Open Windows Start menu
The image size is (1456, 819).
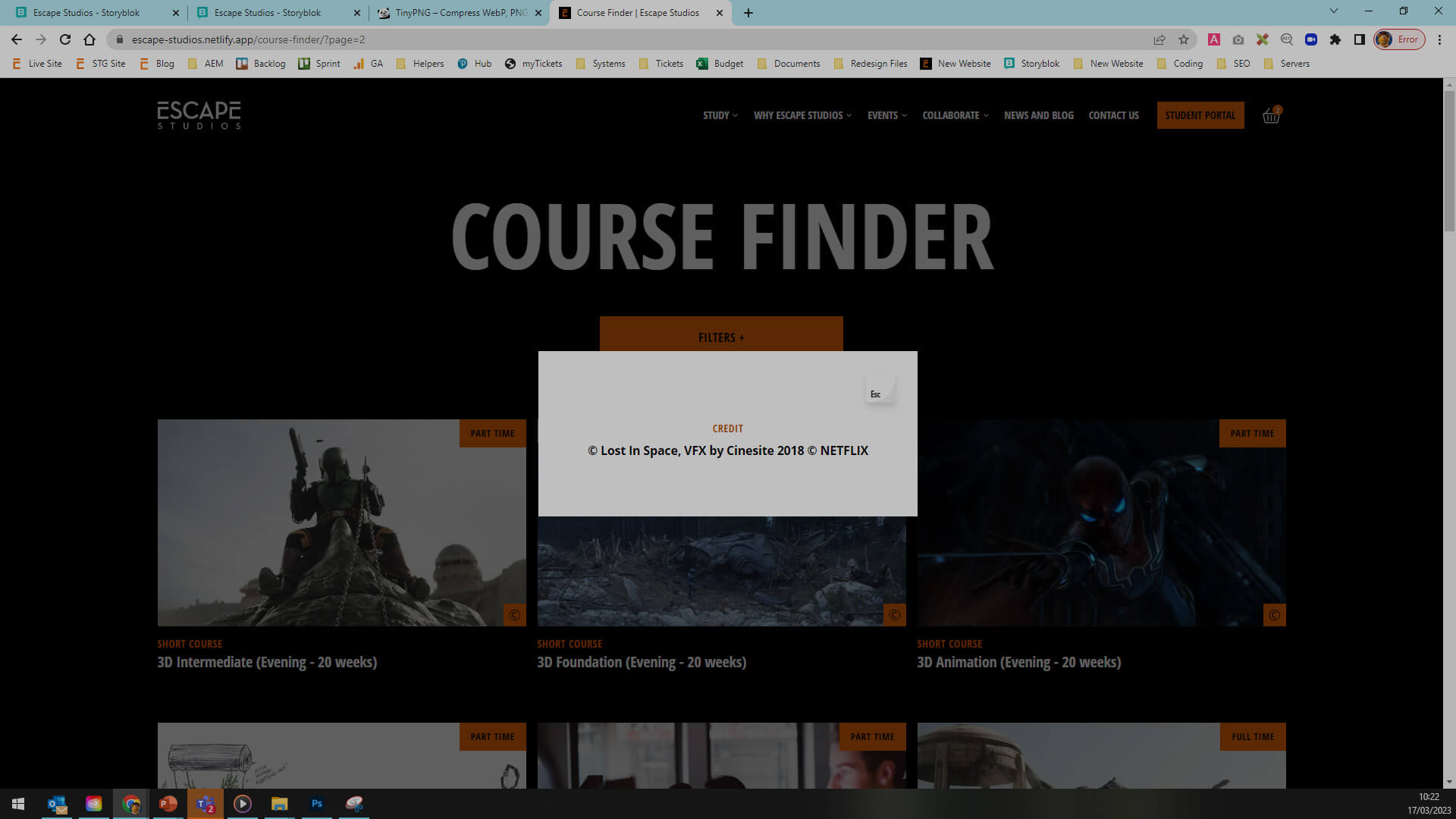[18, 804]
